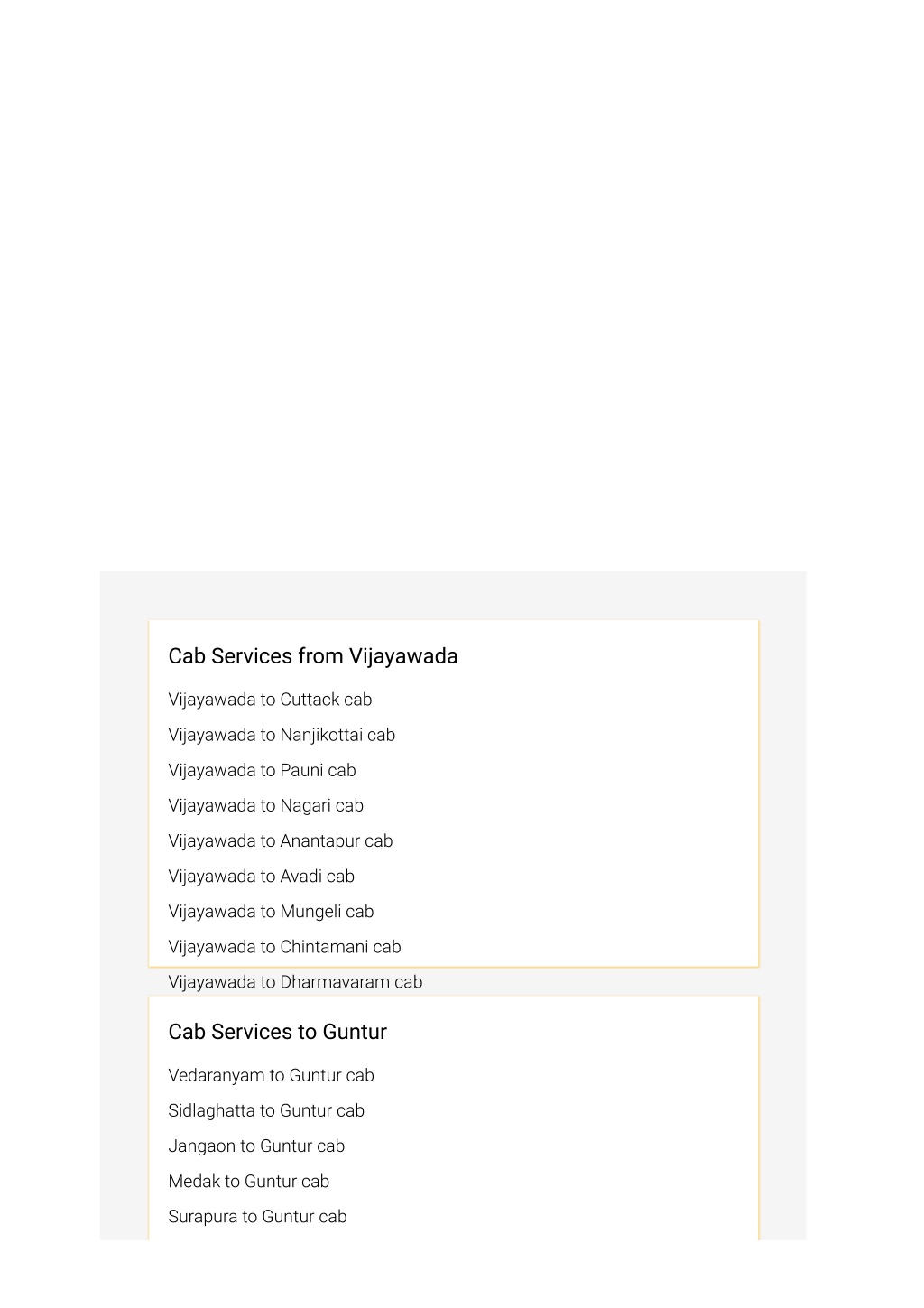
Task: Open Vijayawada to Anantapur cab route
Action: click(x=281, y=840)
